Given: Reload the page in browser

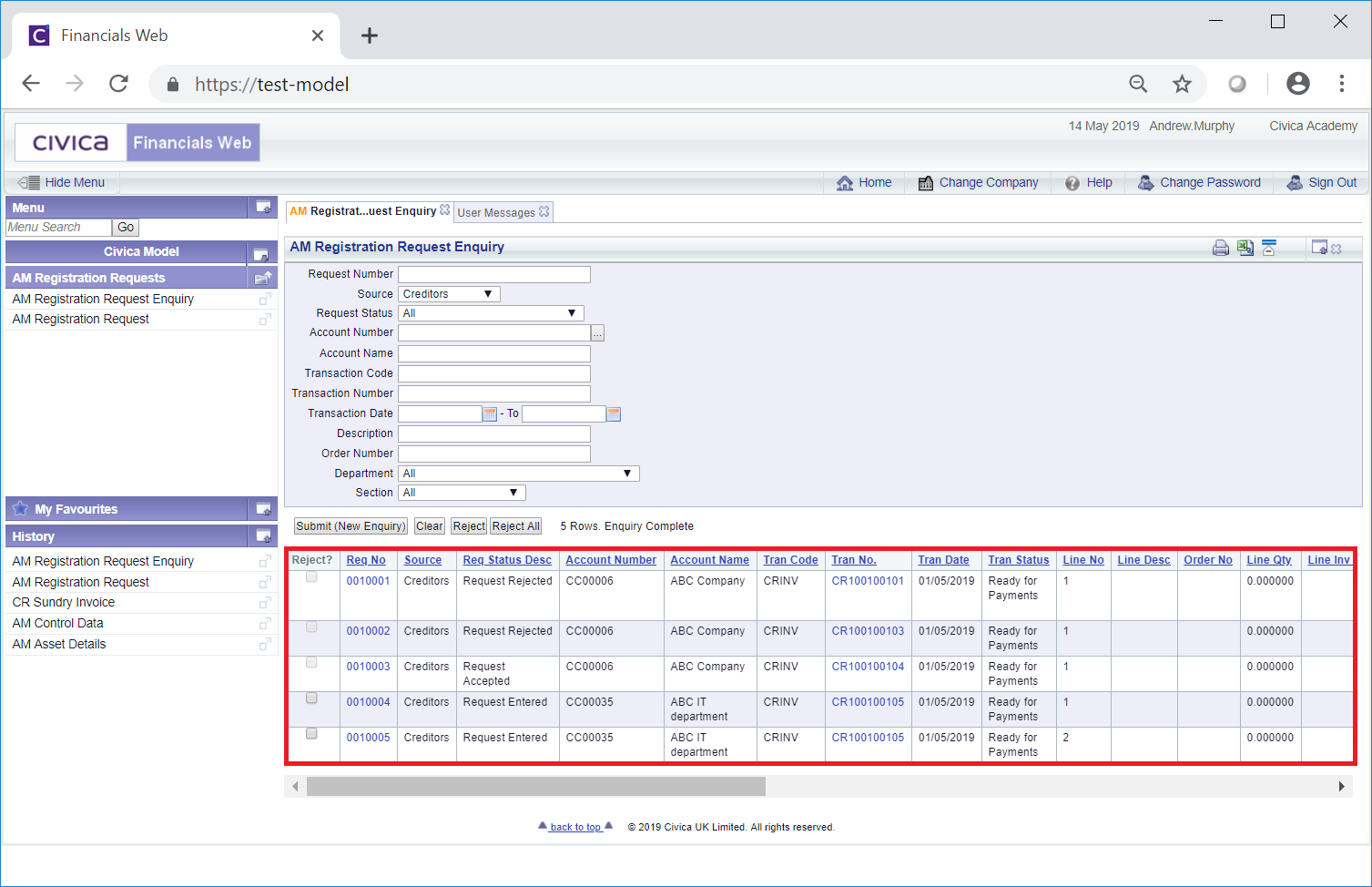Looking at the screenshot, I should click(x=118, y=84).
